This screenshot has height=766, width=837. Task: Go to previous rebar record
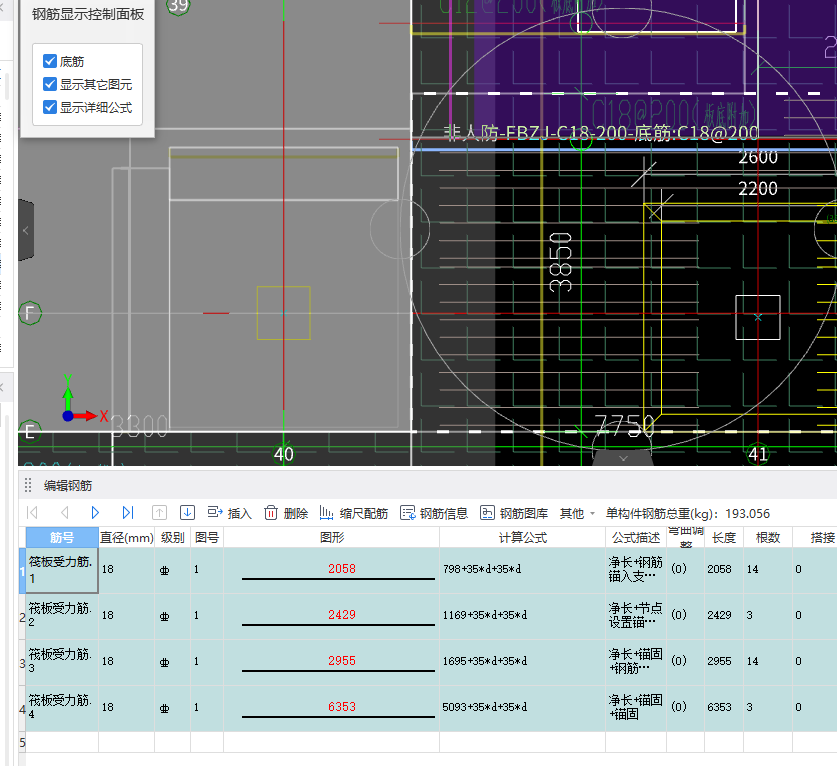pyautogui.click(x=65, y=513)
